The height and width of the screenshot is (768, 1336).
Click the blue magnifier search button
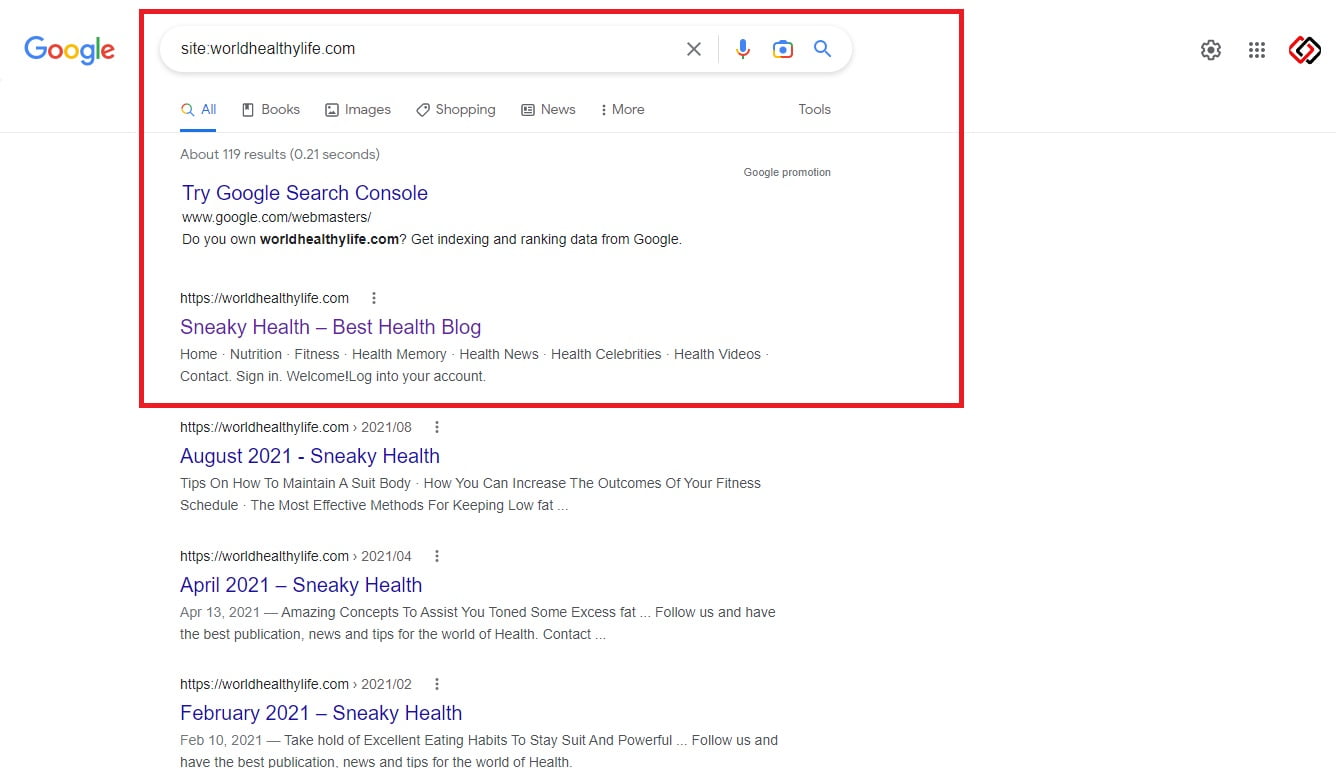822,49
